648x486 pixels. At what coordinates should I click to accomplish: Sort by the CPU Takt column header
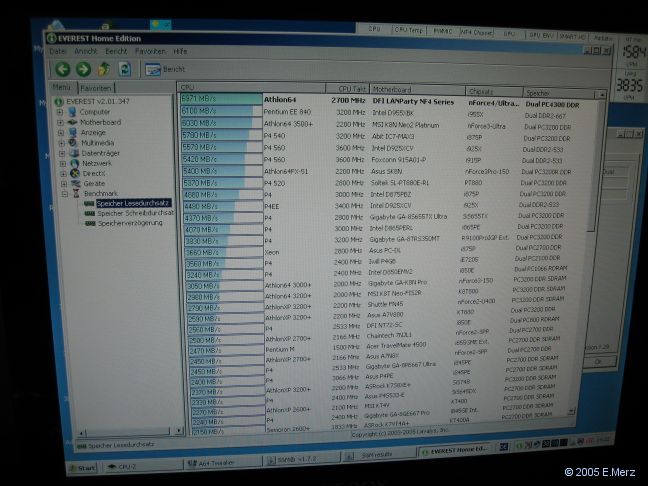pos(348,89)
